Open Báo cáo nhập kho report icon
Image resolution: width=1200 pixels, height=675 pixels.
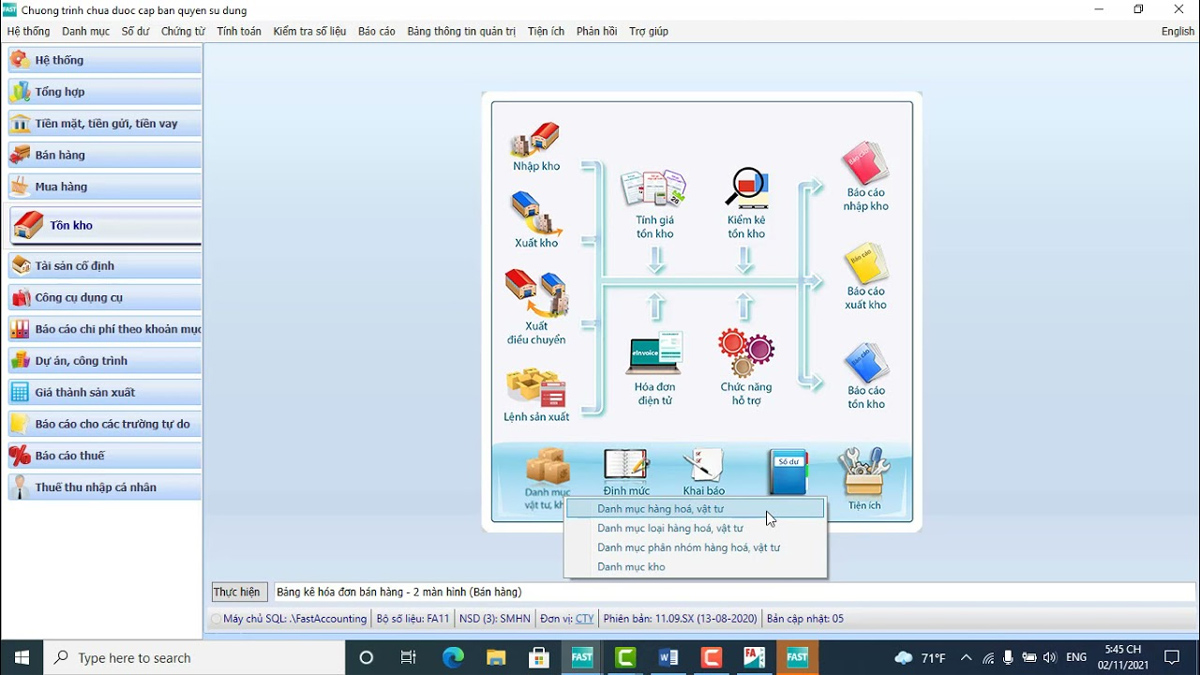tap(865, 163)
